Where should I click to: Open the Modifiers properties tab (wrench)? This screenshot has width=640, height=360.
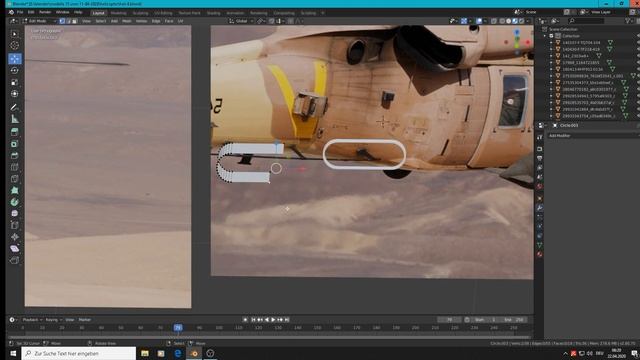(540, 208)
